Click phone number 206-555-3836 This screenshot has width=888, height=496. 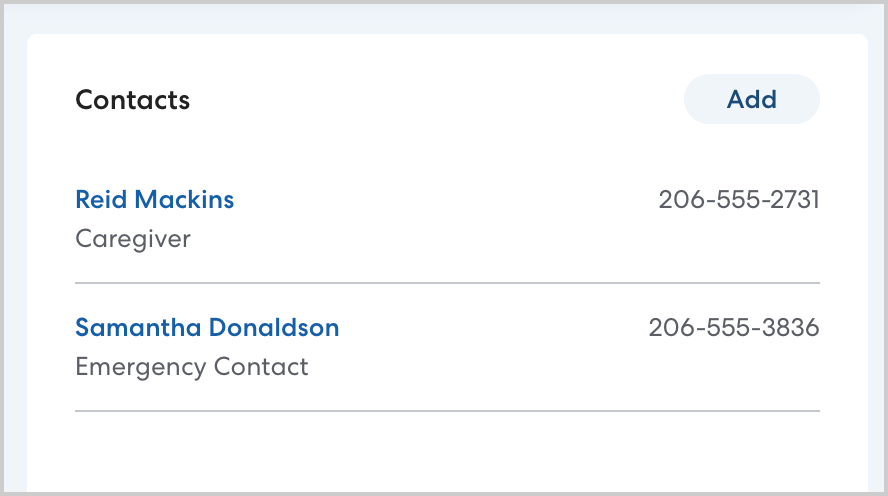(733, 327)
